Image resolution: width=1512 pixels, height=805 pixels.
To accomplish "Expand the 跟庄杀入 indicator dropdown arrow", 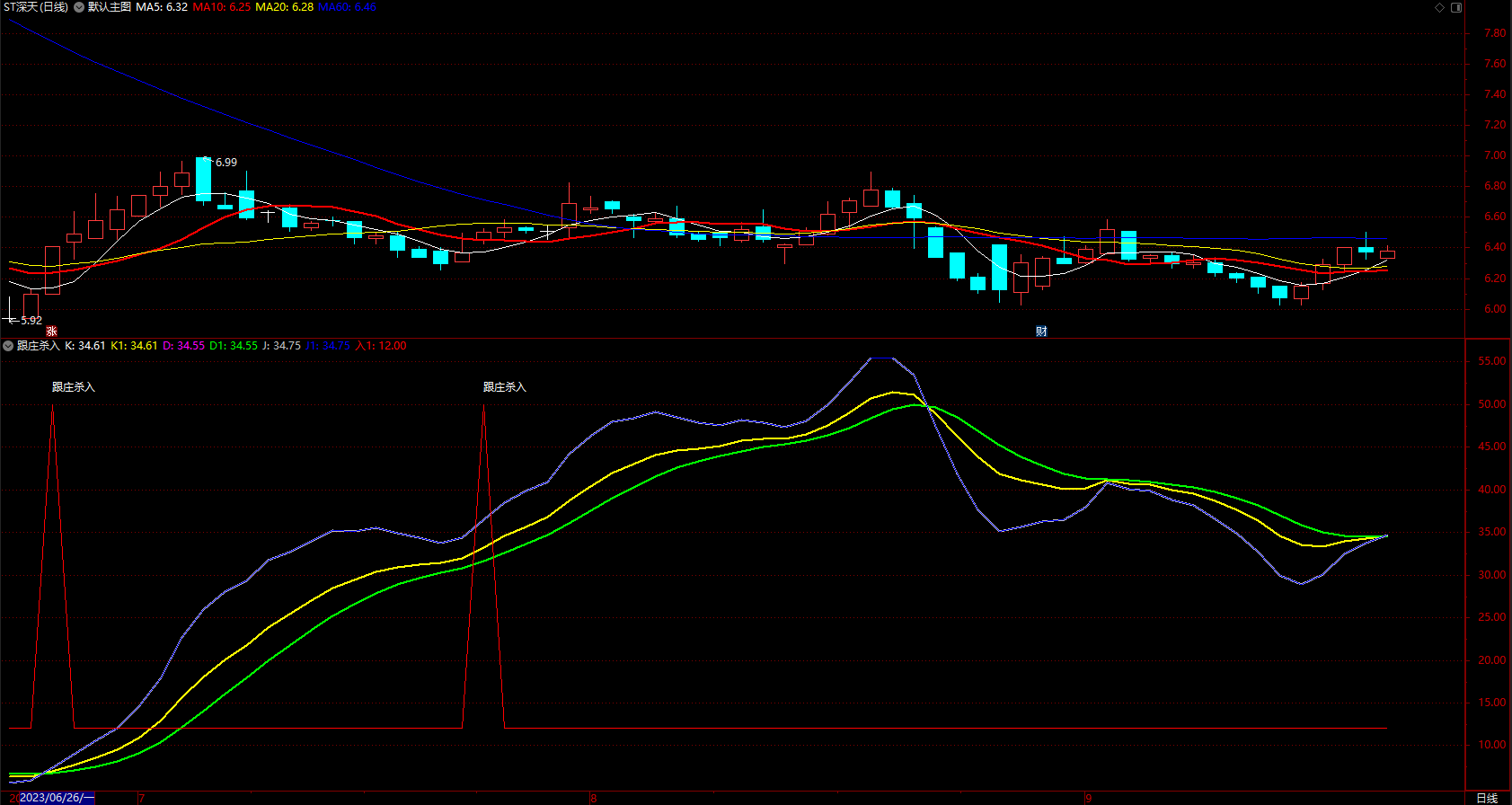I will pyautogui.click(x=8, y=346).
